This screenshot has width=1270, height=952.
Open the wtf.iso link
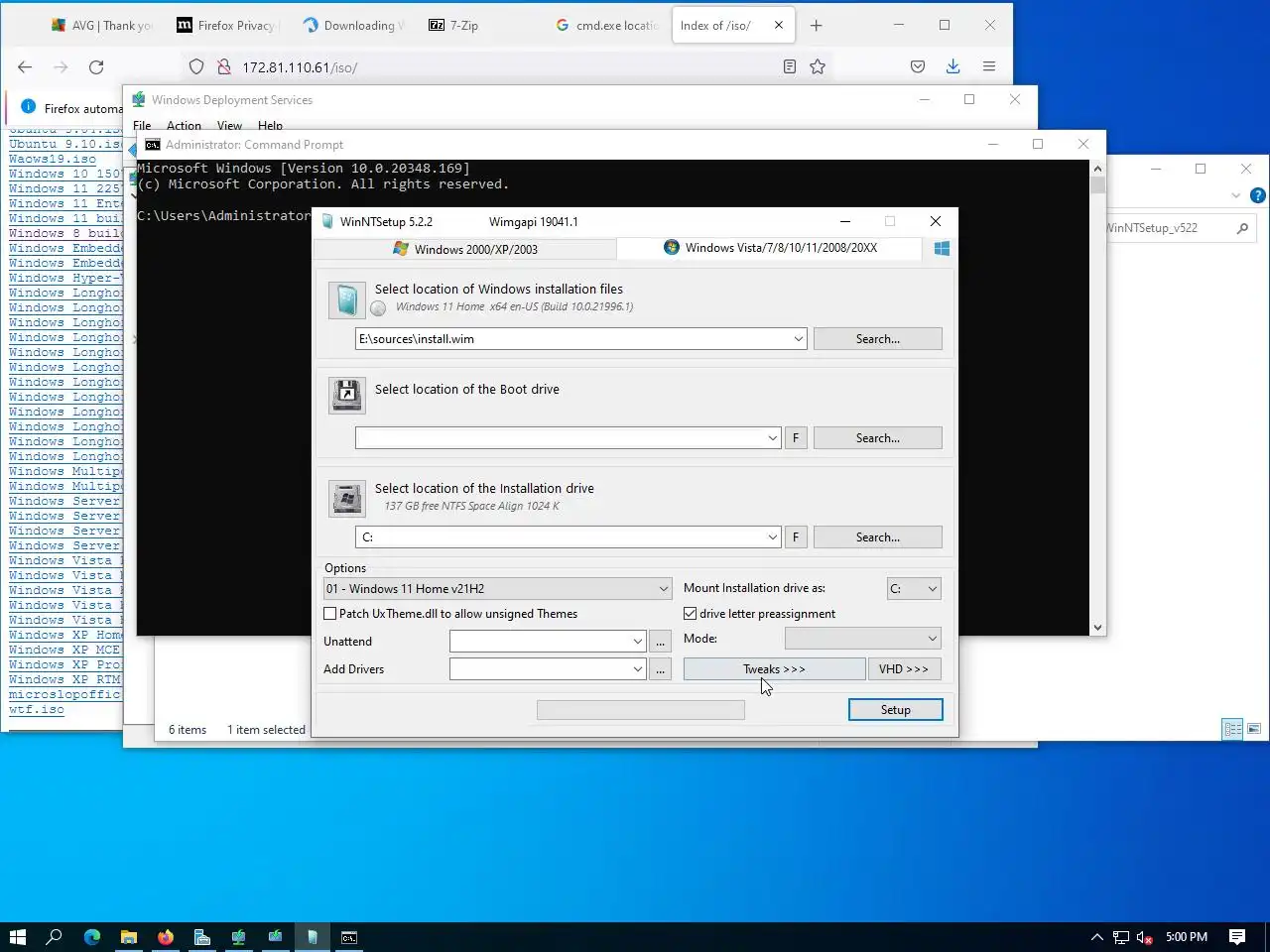(37, 710)
